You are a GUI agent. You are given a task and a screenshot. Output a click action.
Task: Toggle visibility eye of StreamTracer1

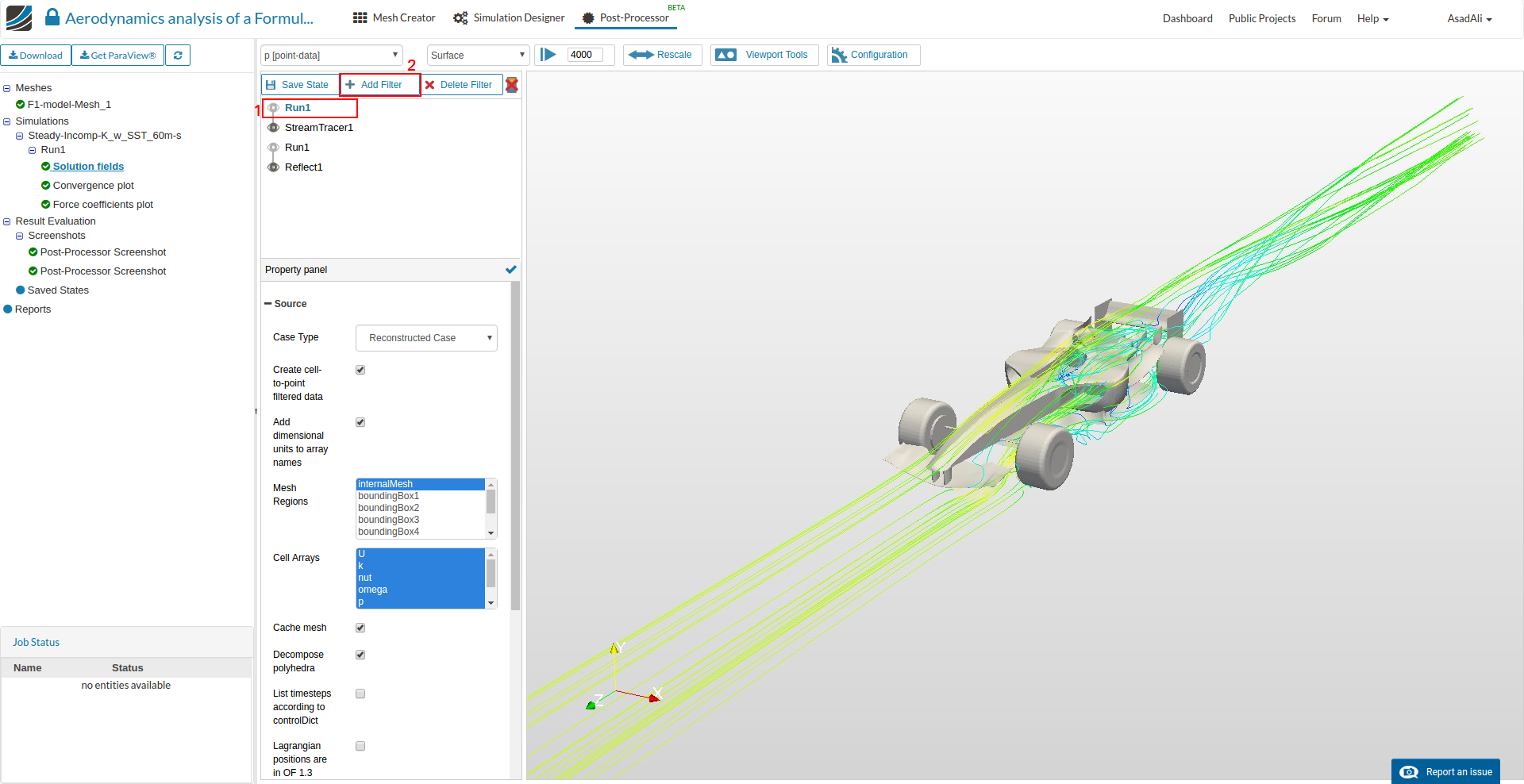coord(273,128)
